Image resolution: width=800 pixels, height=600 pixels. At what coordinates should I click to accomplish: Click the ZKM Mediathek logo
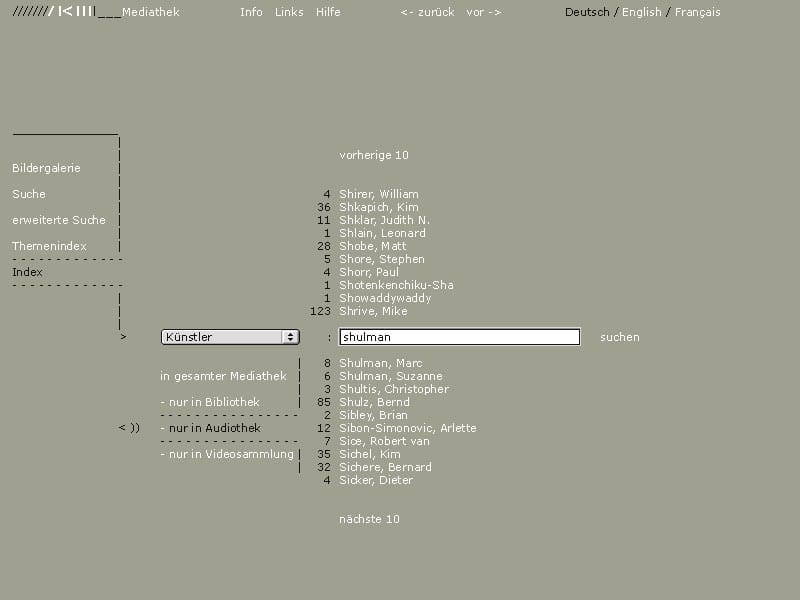[96, 12]
